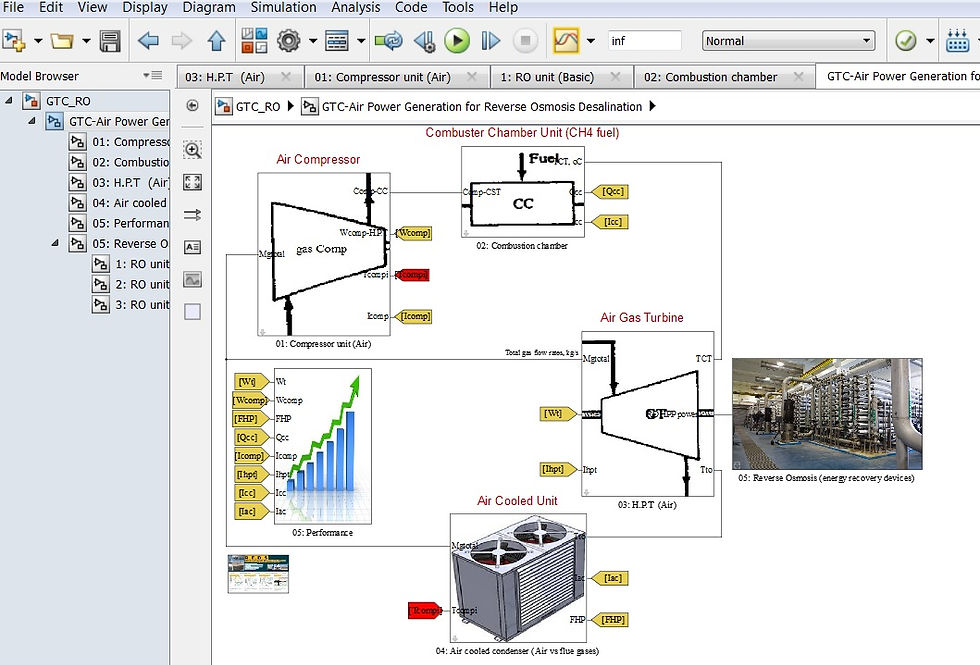Open model configuration parameters gear
Image resolution: width=980 pixels, height=665 pixels.
click(288, 41)
